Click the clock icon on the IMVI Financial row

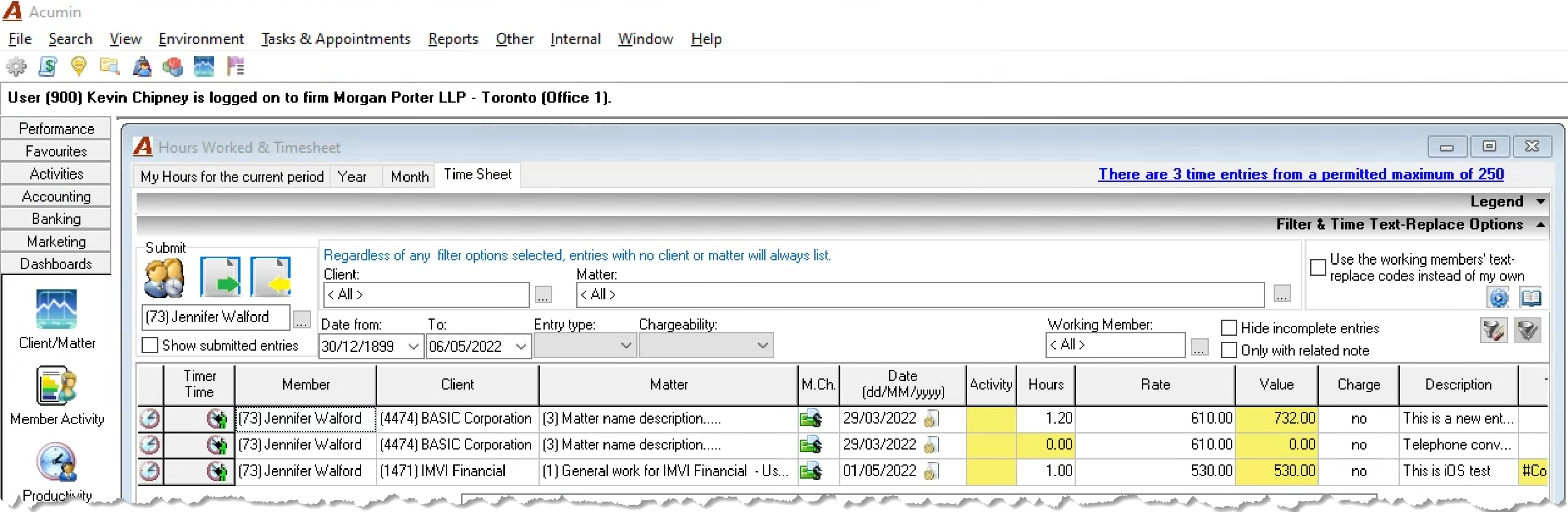[x=150, y=471]
